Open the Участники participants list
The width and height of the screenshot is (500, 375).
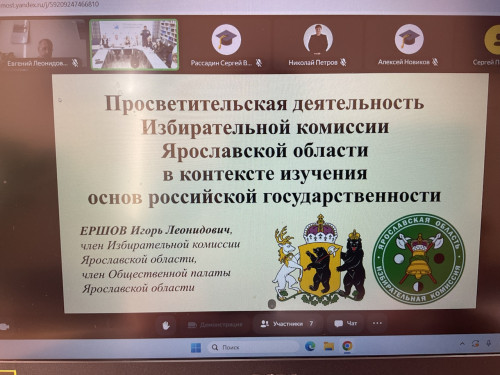287,323
